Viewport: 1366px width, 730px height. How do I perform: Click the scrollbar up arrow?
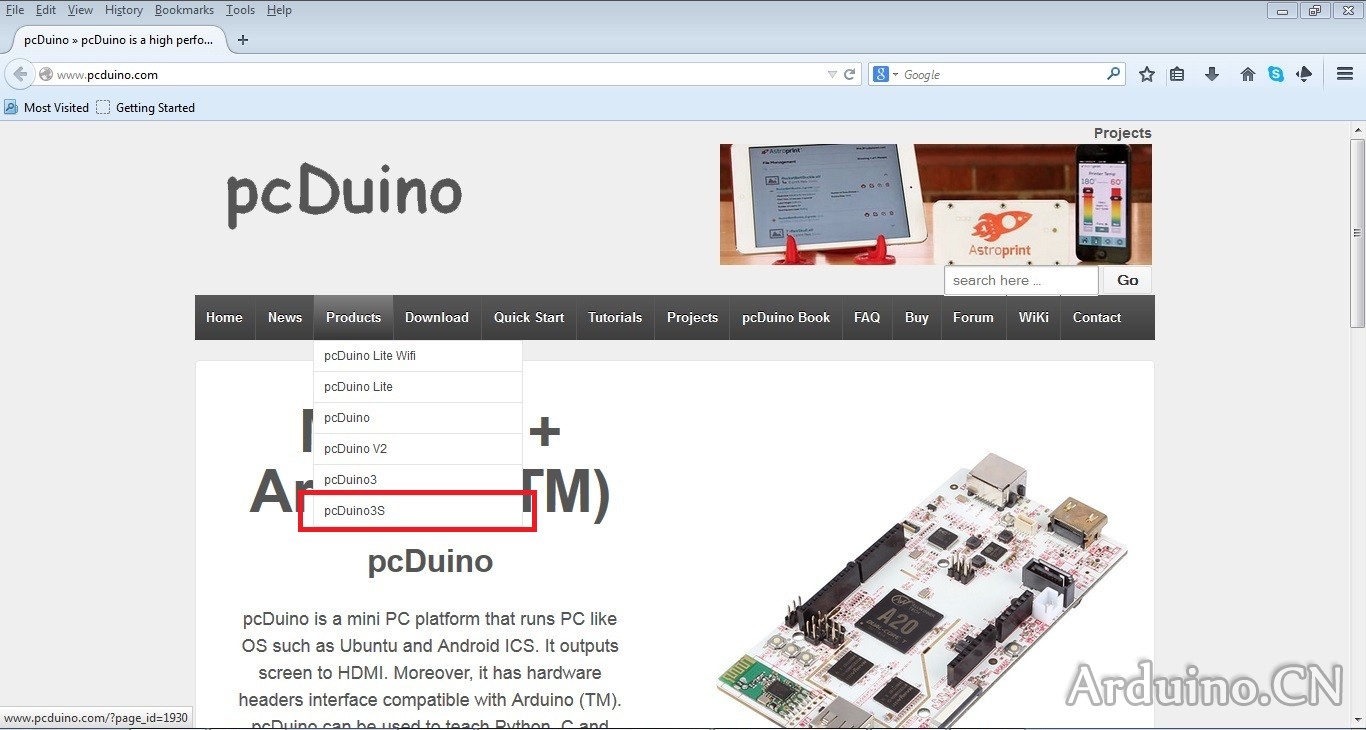click(x=1358, y=130)
